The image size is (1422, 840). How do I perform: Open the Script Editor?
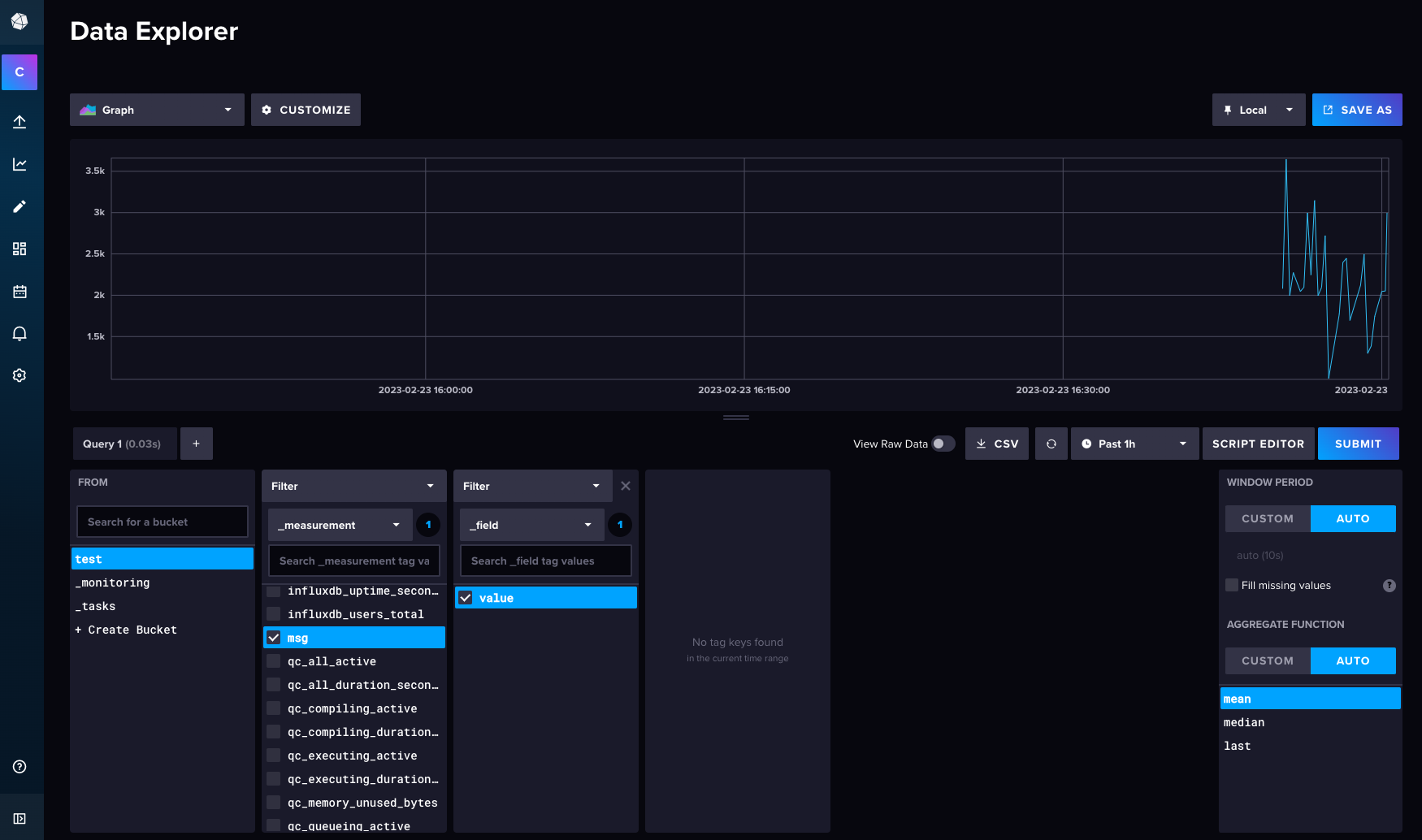(x=1258, y=444)
